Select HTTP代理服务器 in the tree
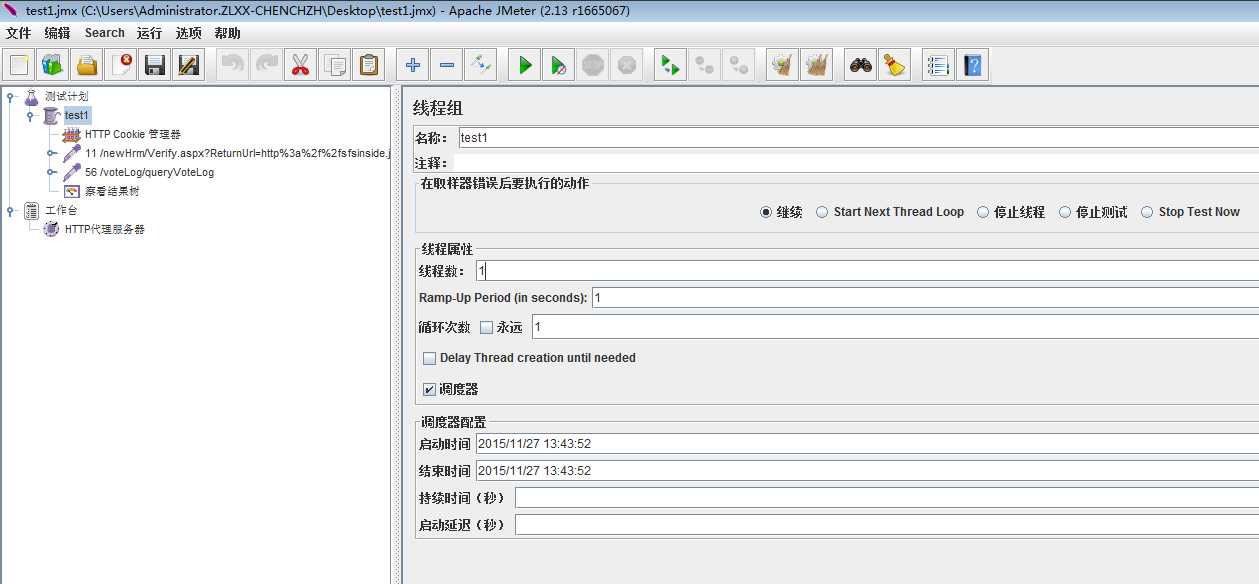Screen dimensions: 1259x584 [x=105, y=229]
